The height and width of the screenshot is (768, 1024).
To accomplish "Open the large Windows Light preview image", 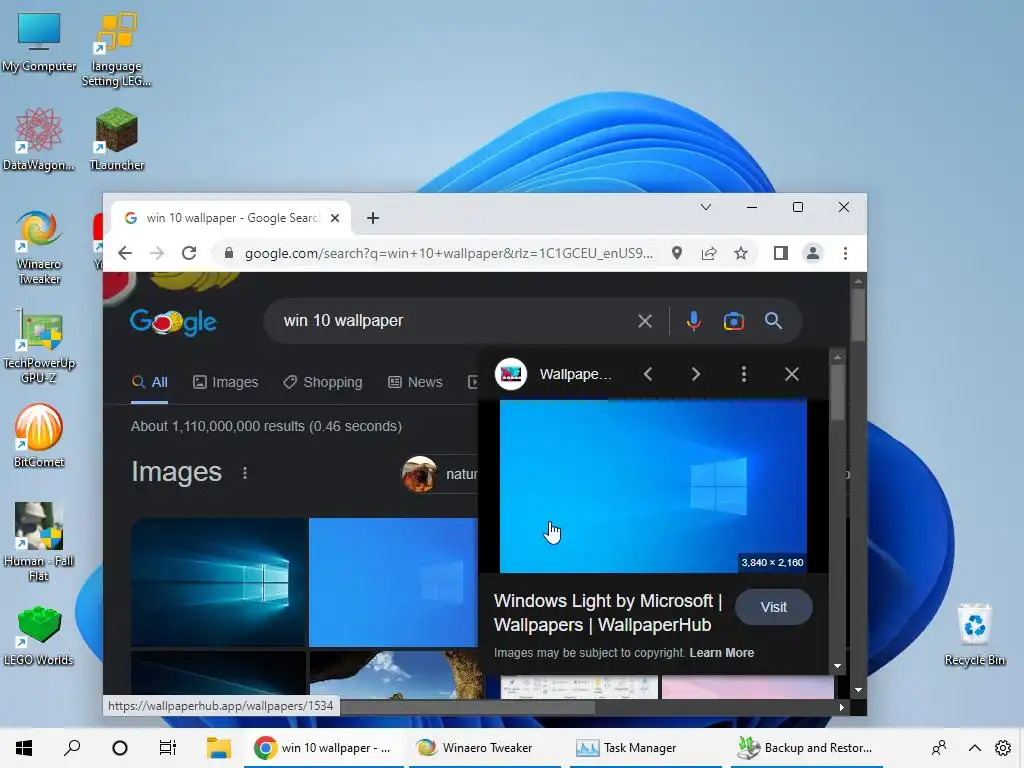I will [x=653, y=486].
